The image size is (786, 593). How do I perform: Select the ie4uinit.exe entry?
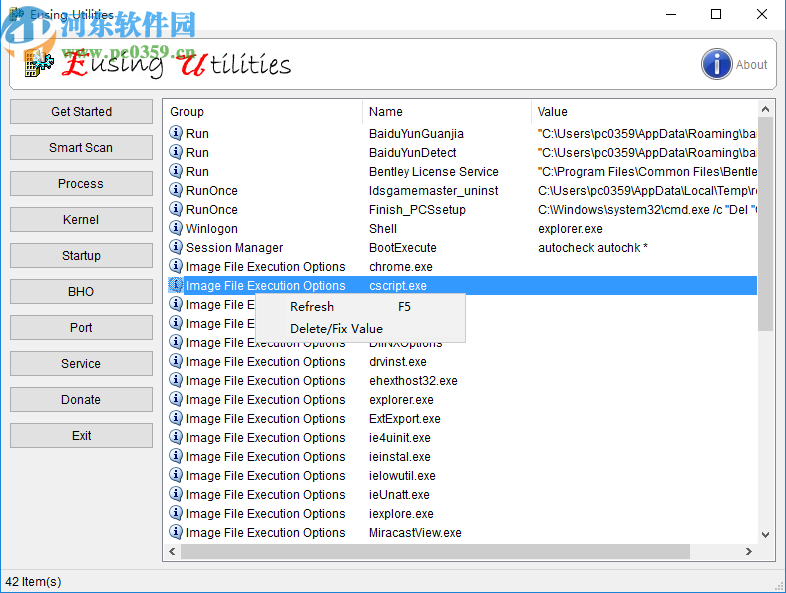click(x=400, y=438)
